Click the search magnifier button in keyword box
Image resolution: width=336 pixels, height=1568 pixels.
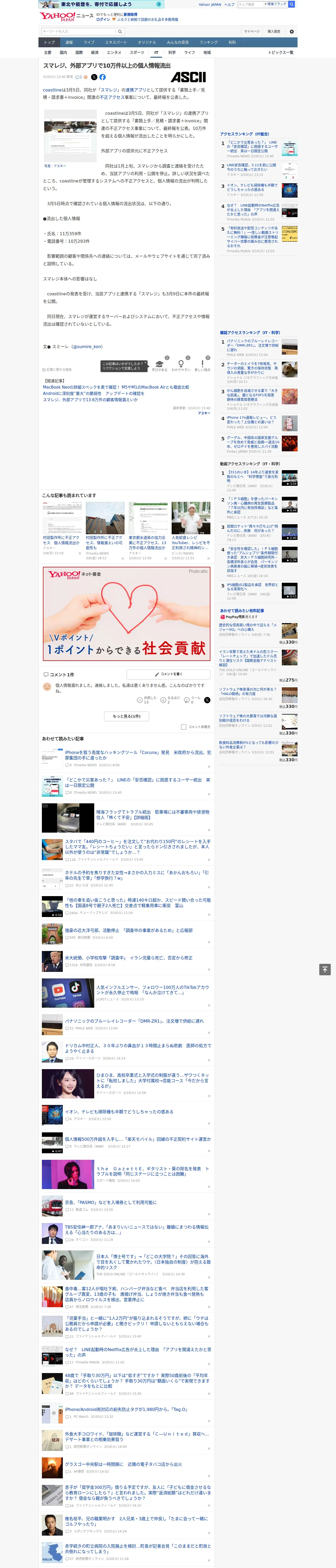(x=120, y=32)
